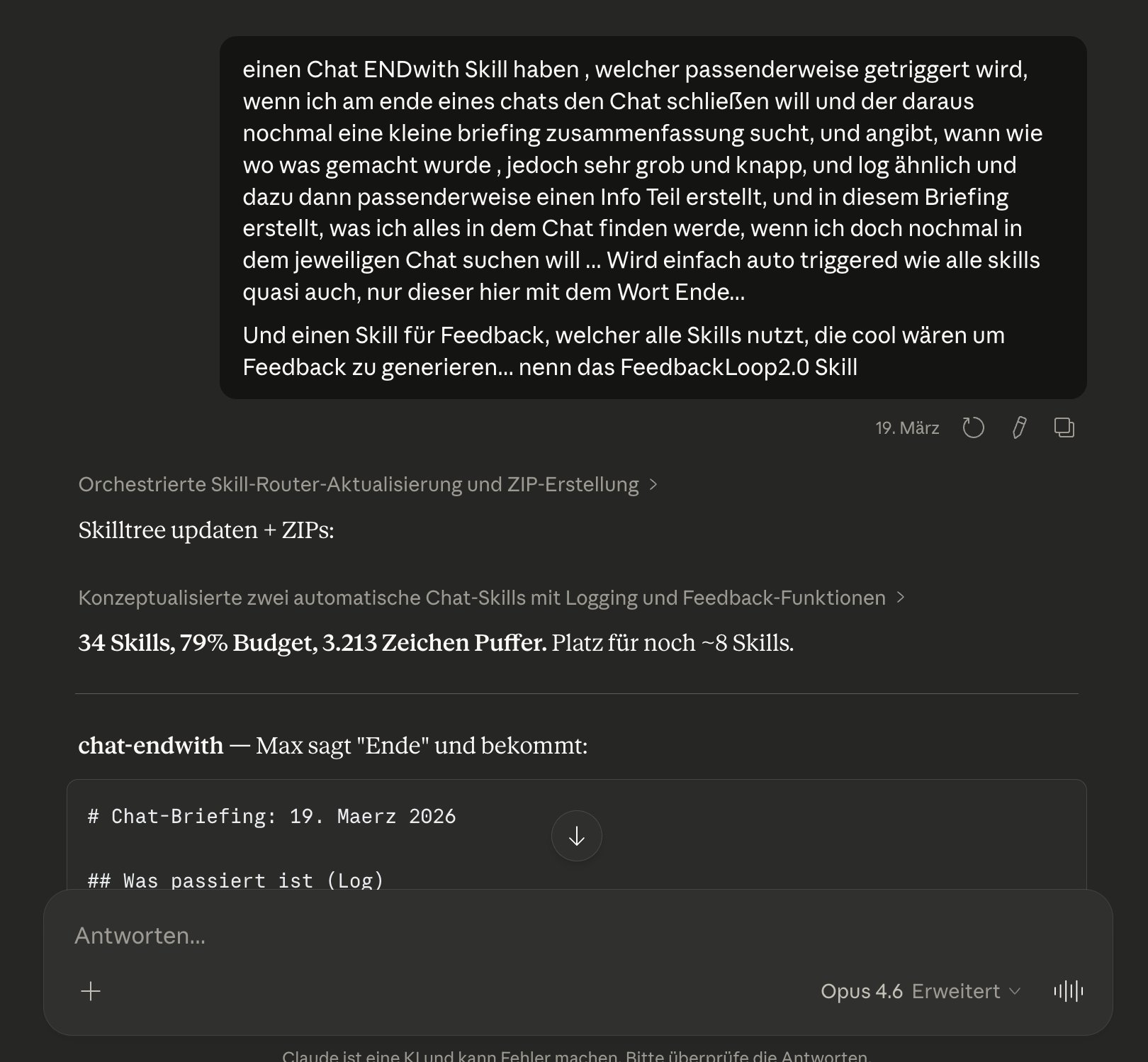The image size is (1148, 1062).
Task: Retry generating Claude's response
Action: pyautogui.click(x=974, y=427)
